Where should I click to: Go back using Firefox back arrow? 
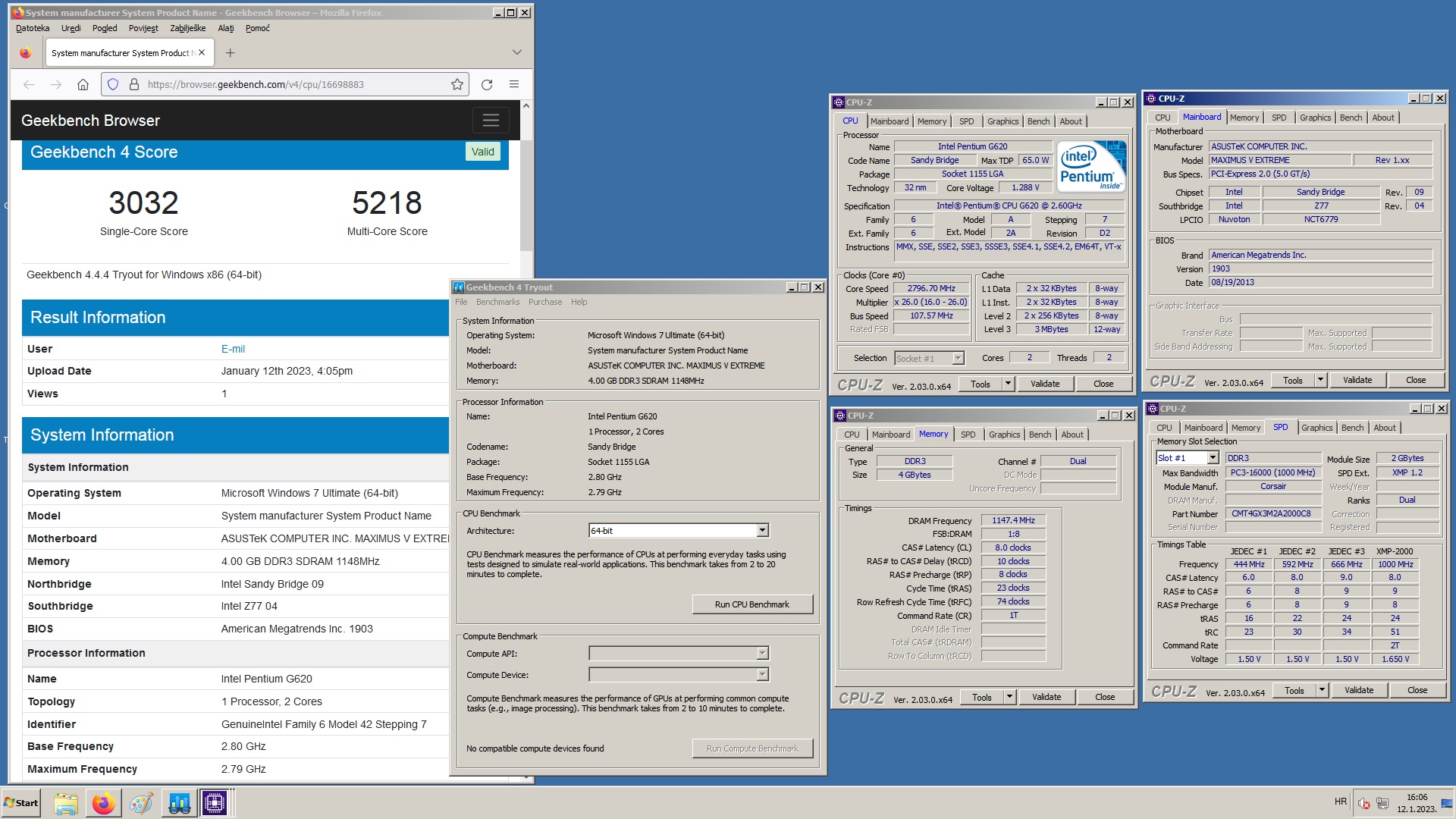(29, 84)
